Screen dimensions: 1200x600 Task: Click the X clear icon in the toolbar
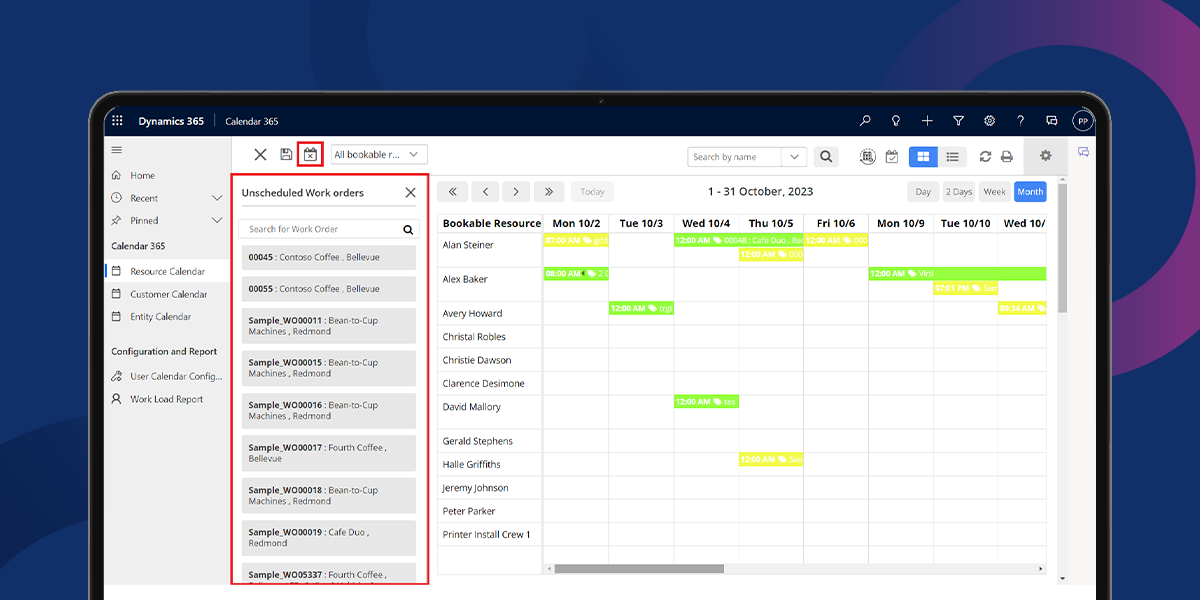260,155
